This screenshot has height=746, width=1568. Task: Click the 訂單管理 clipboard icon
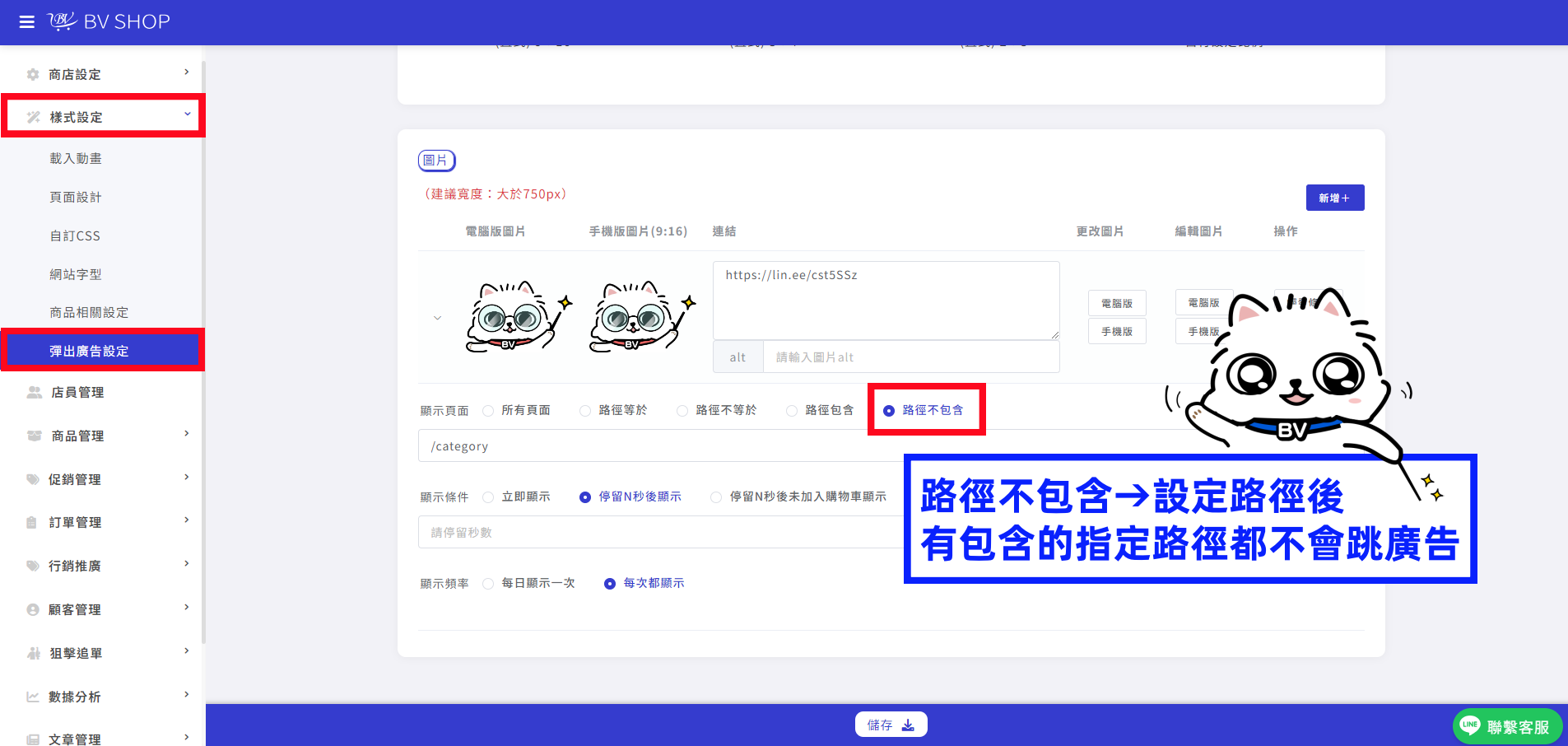click(32, 522)
